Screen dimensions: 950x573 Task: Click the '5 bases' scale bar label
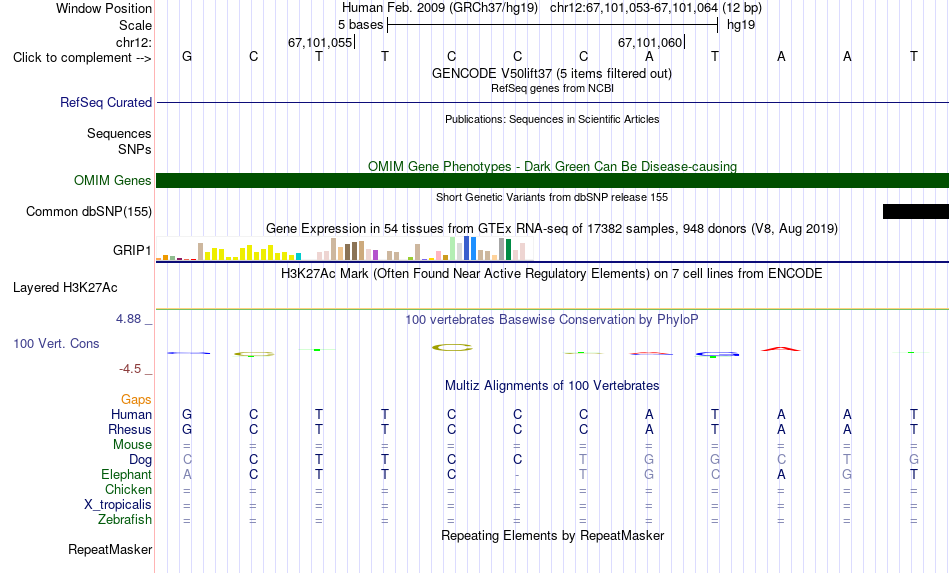[x=360, y=25]
